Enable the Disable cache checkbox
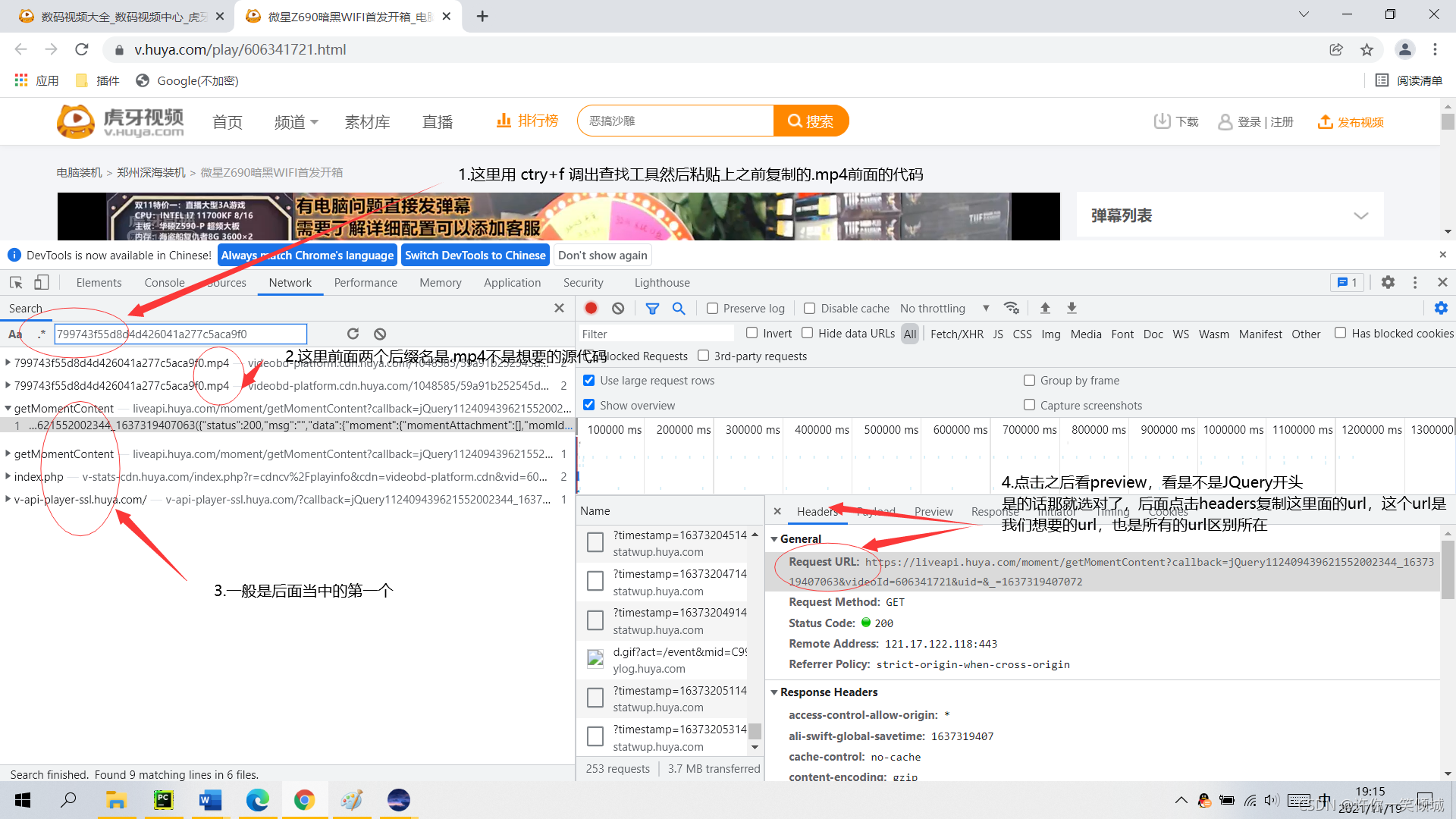1456x819 pixels. tap(810, 308)
